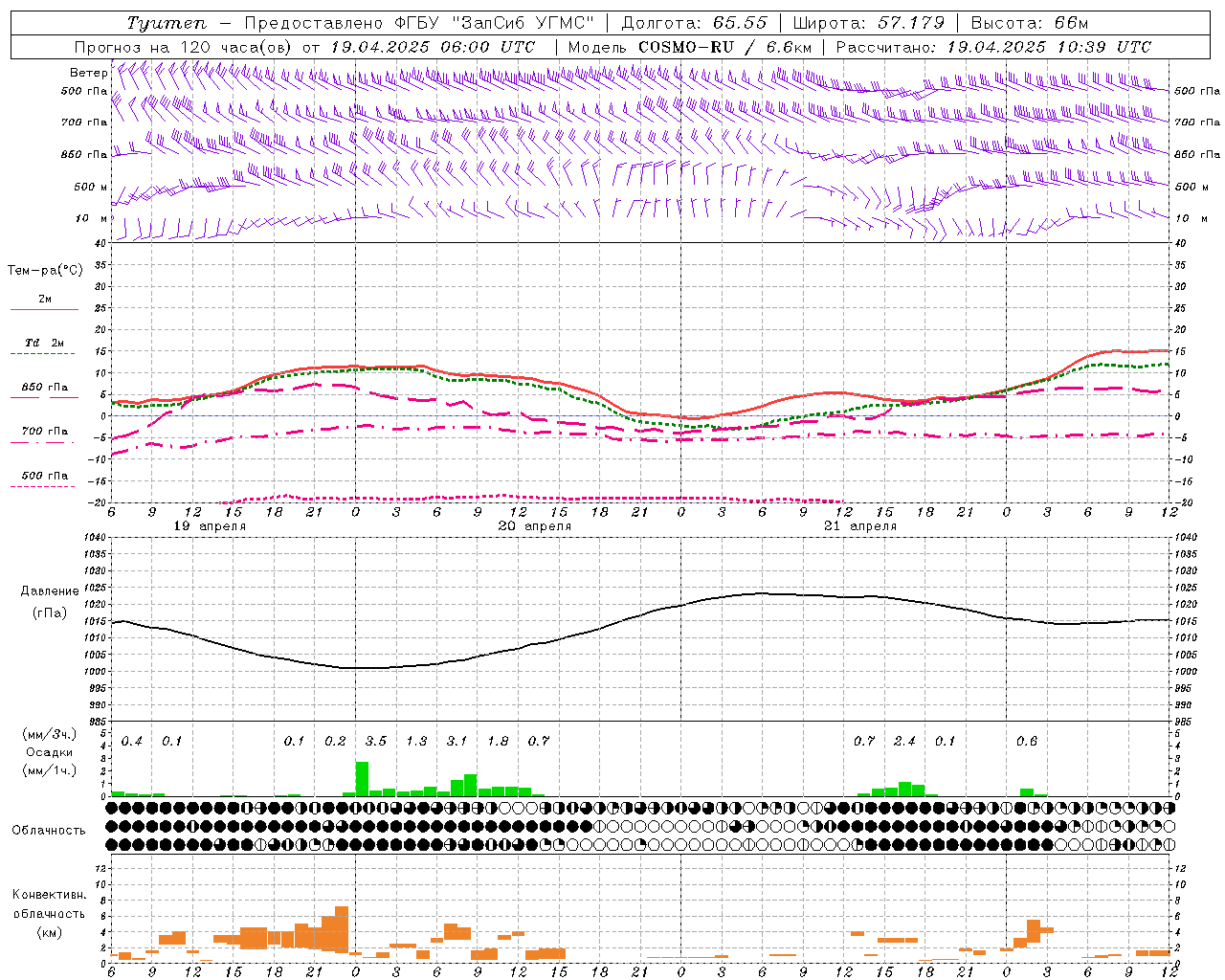This screenshot has height=980, width=1225.
Task: Click the forecast start "19.04.2025 06:00 UTC"
Action: pyautogui.click(x=433, y=47)
